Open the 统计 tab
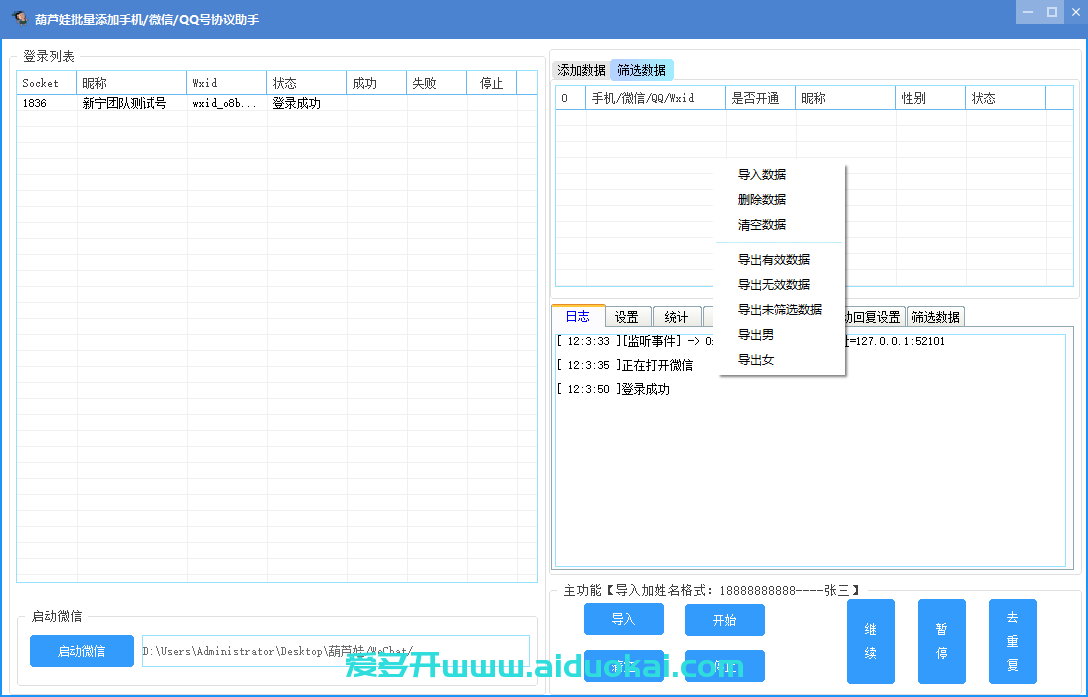Viewport: 1088px width, 697px height. tap(677, 317)
